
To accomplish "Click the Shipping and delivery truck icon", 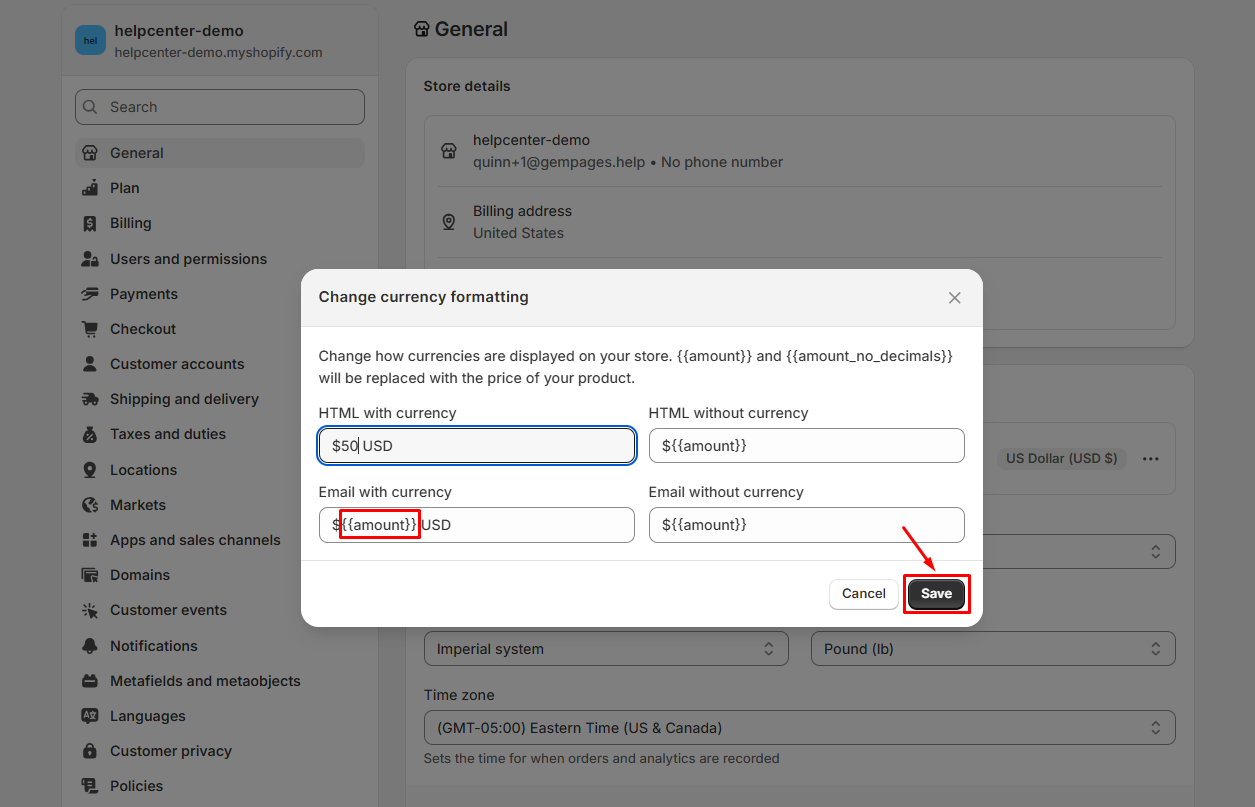I will 90,399.
